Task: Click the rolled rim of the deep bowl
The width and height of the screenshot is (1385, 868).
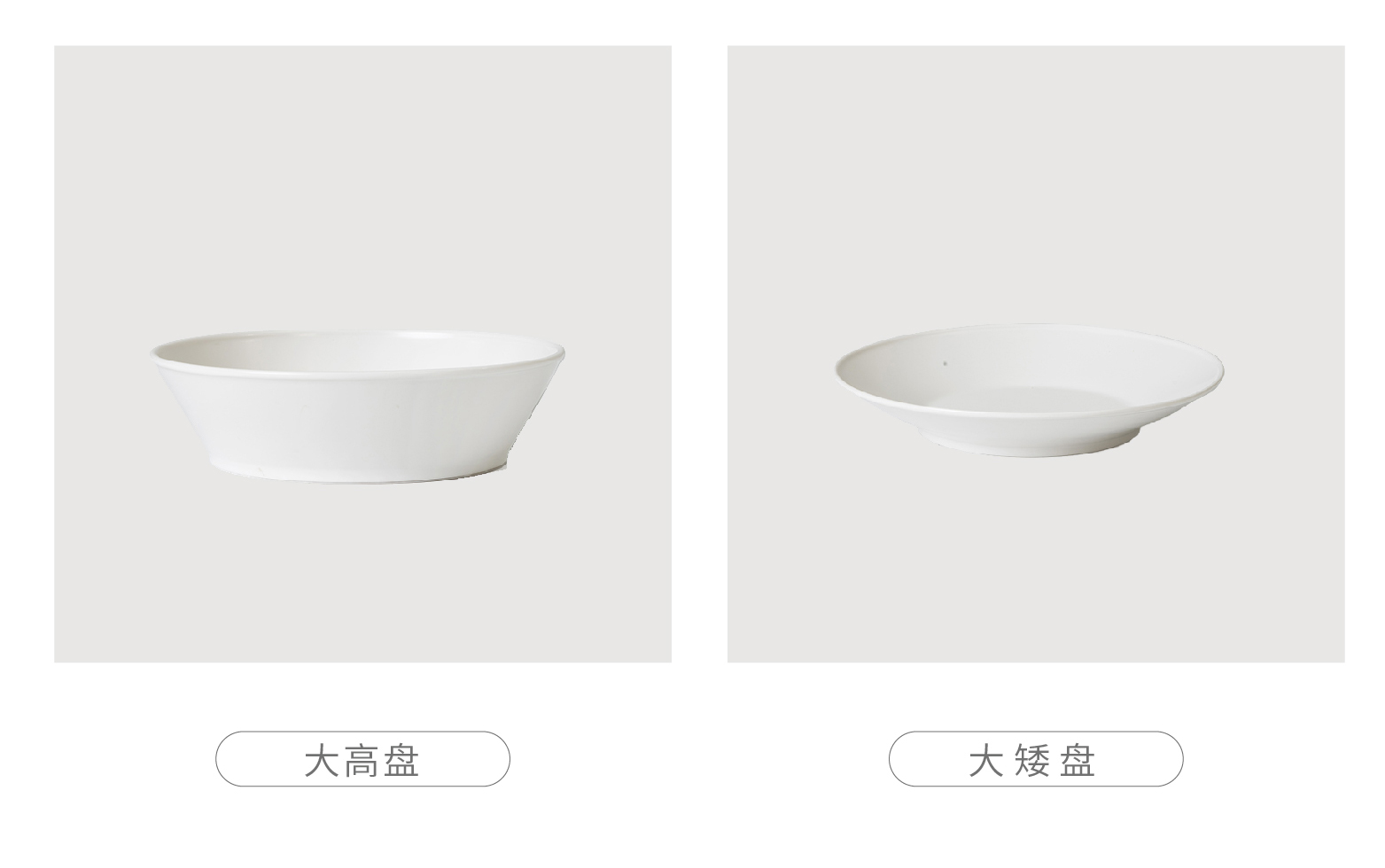Action: click(x=357, y=365)
